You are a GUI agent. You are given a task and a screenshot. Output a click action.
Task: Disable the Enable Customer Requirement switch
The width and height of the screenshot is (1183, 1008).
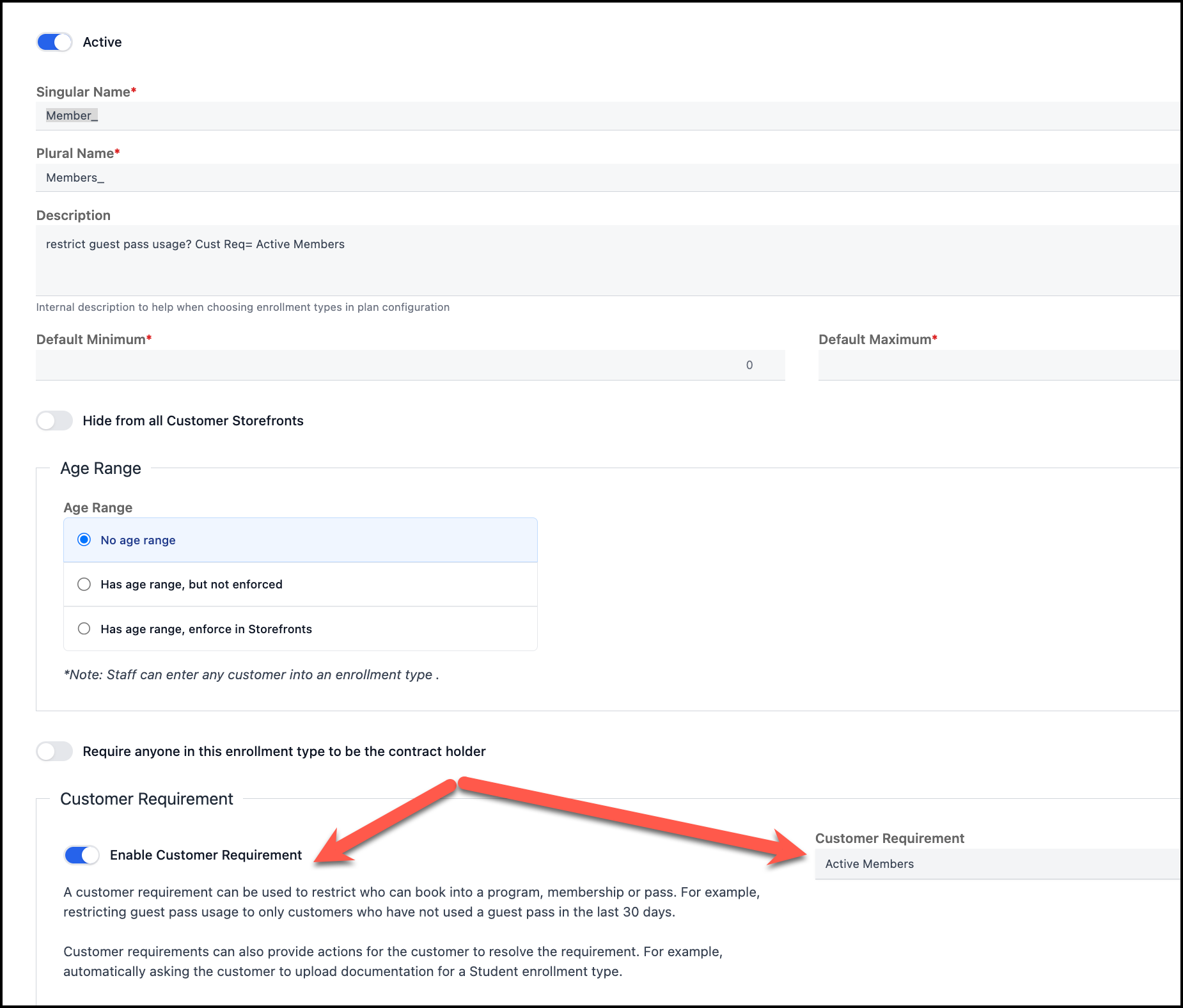82,855
